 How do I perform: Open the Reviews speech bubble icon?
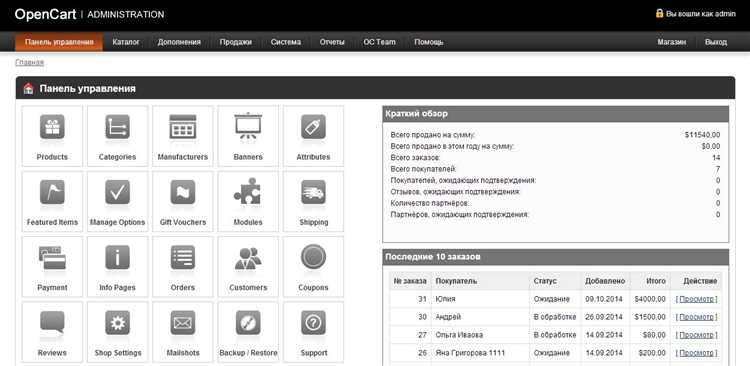coord(52,323)
